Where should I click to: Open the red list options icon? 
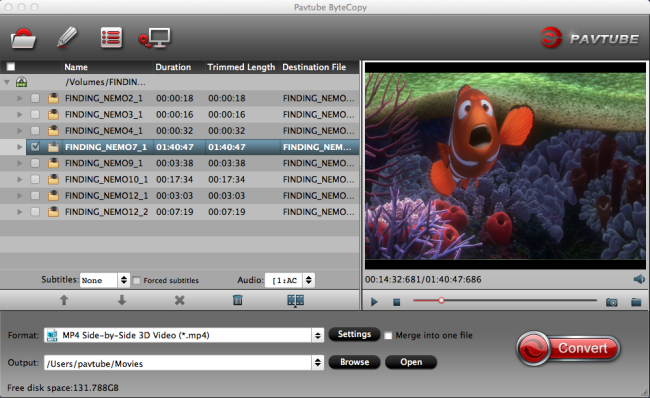coord(111,38)
